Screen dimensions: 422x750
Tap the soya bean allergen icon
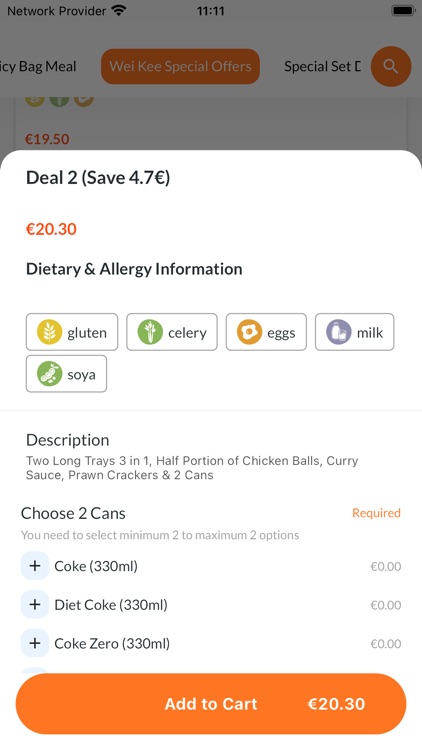tap(50, 374)
